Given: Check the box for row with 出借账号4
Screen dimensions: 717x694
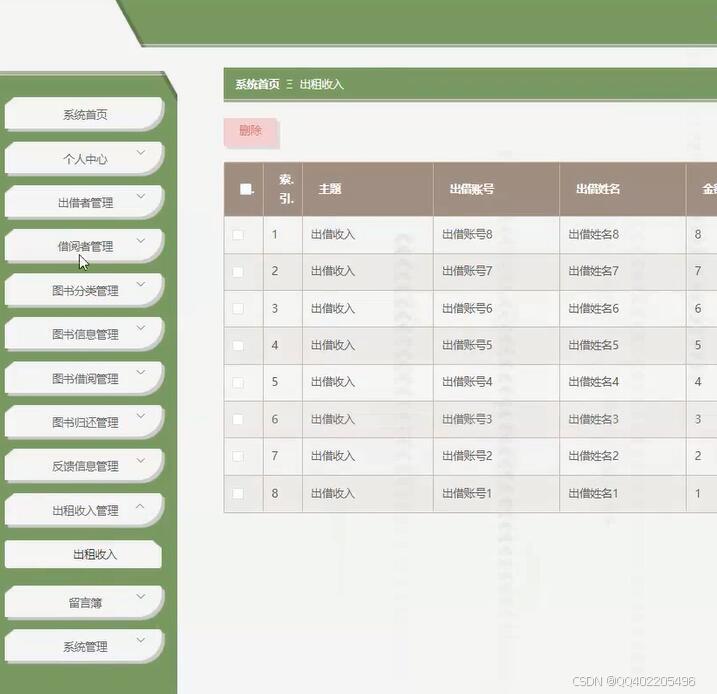Looking at the screenshot, I should coord(238,382).
